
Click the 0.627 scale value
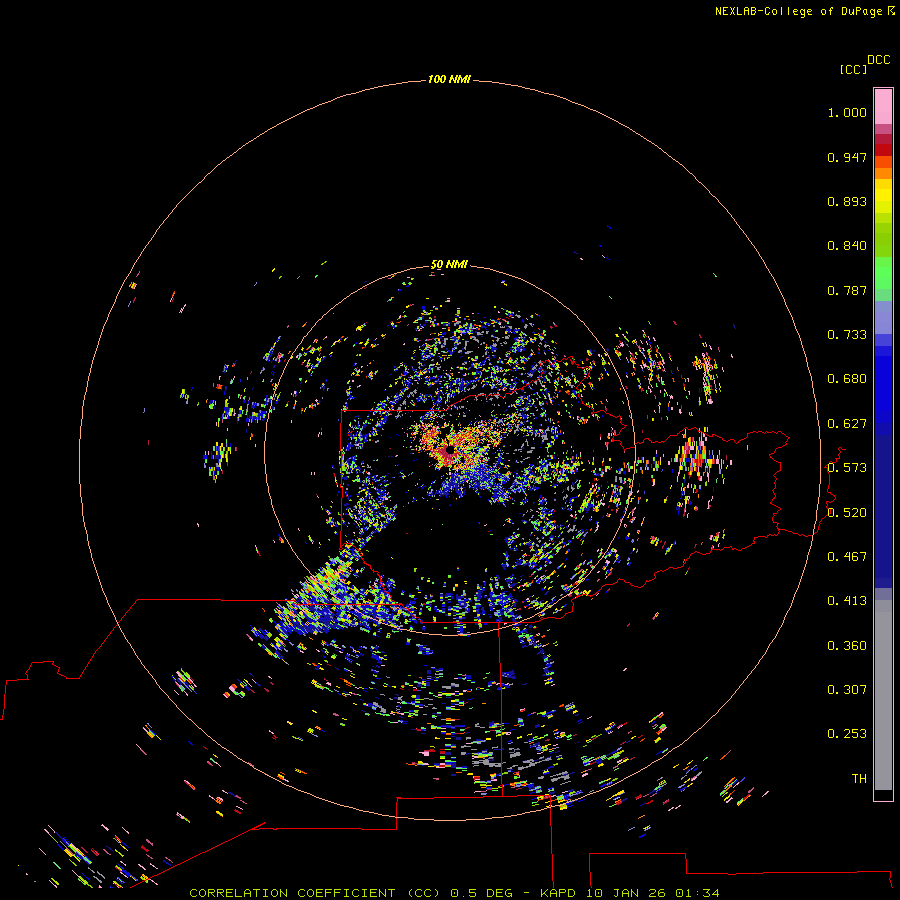(x=847, y=424)
